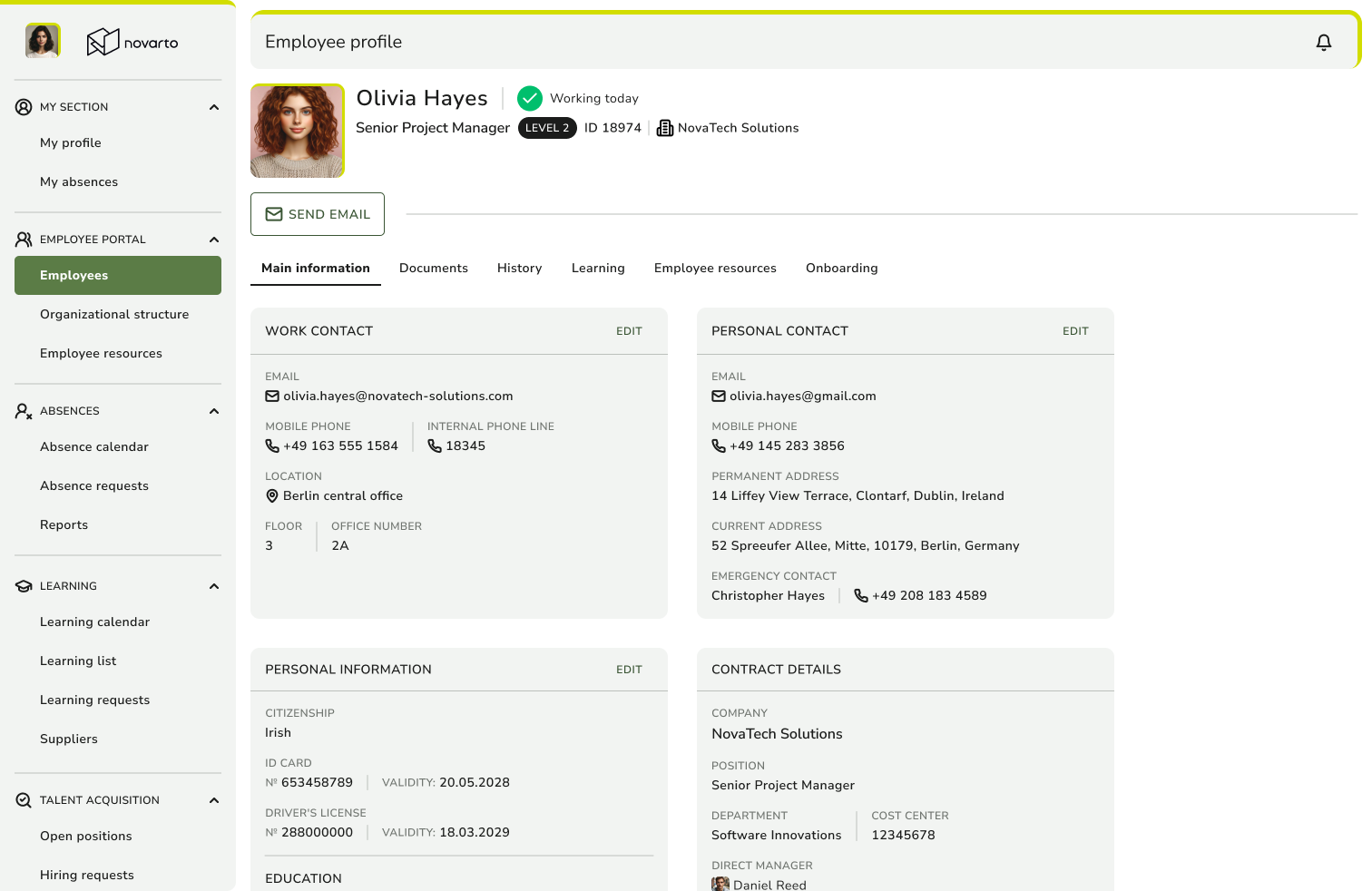1372x891 pixels.
Task: Click the Absences section icon
Action: pos(24,411)
